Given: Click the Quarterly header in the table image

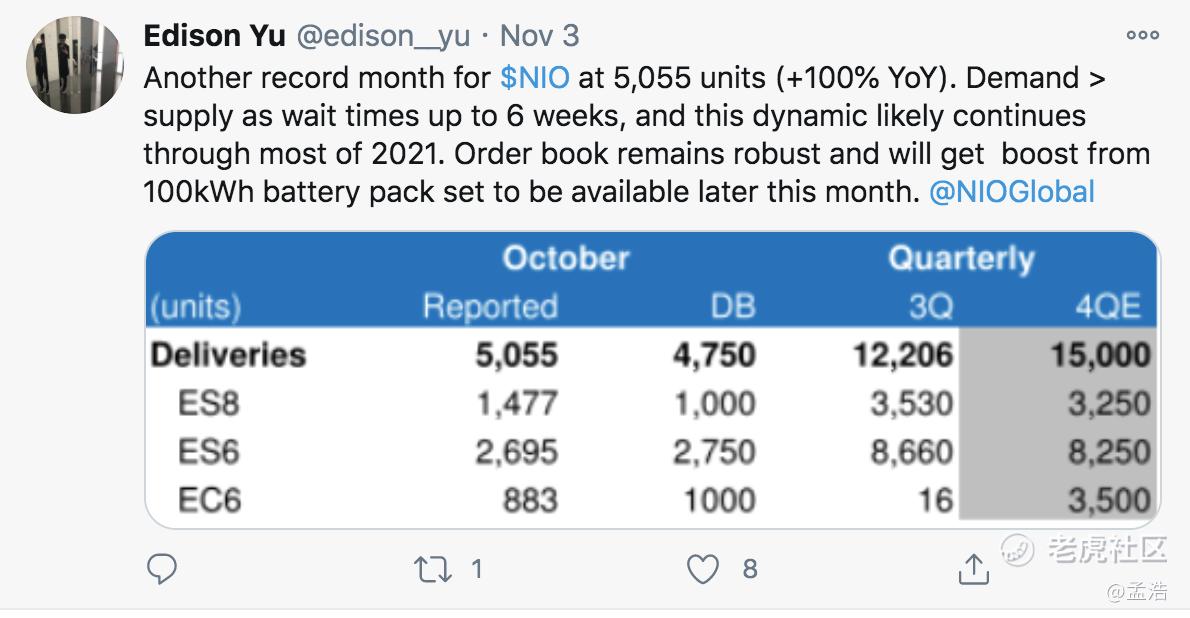Looking at the screenshot, I should tap(962, 259).
